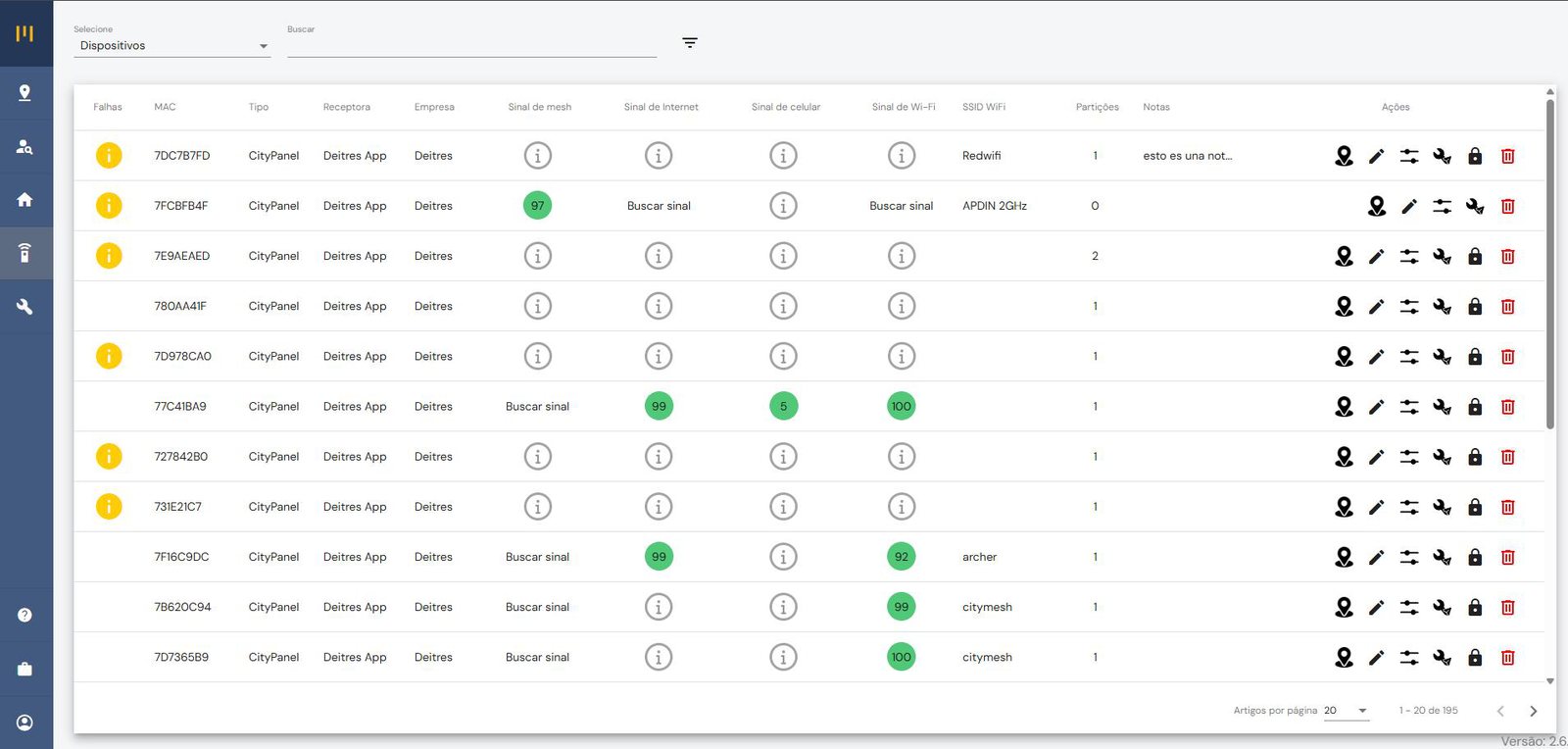
Task: Open the Dispositivos selection dropdown
Action: click(x=171, y=46)
